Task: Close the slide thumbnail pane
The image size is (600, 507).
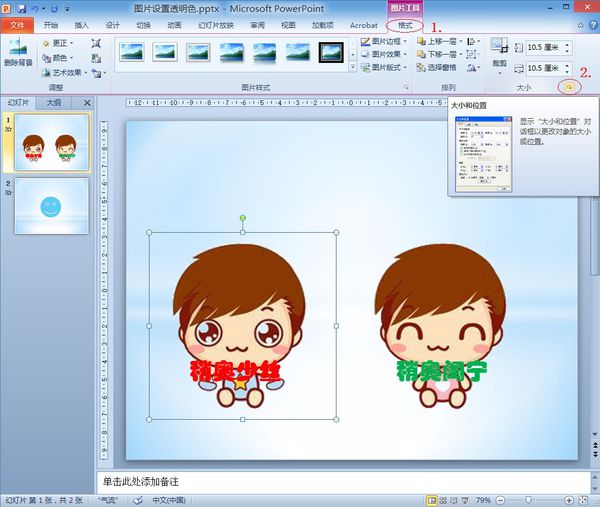Action: pyautogui.click(x=87, y=103)
